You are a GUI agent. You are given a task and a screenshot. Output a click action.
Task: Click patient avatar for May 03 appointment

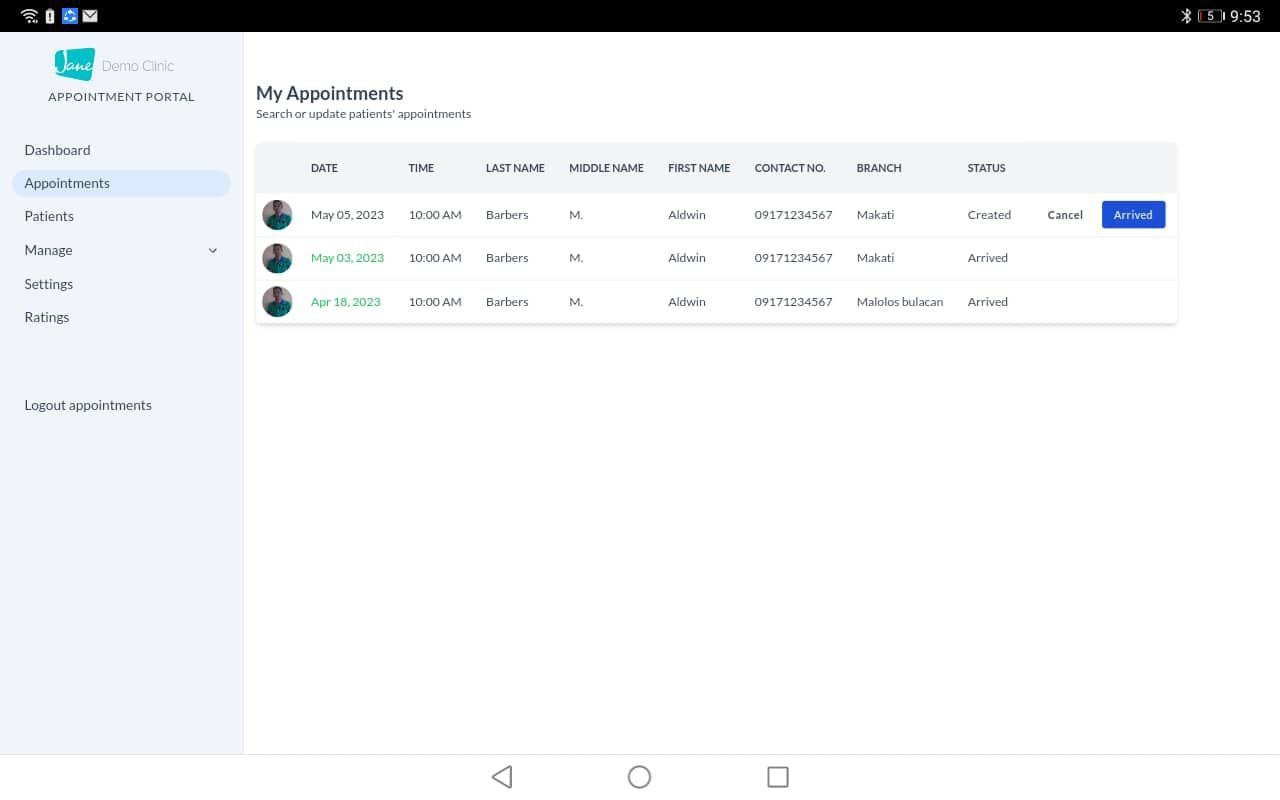(277, 258)
